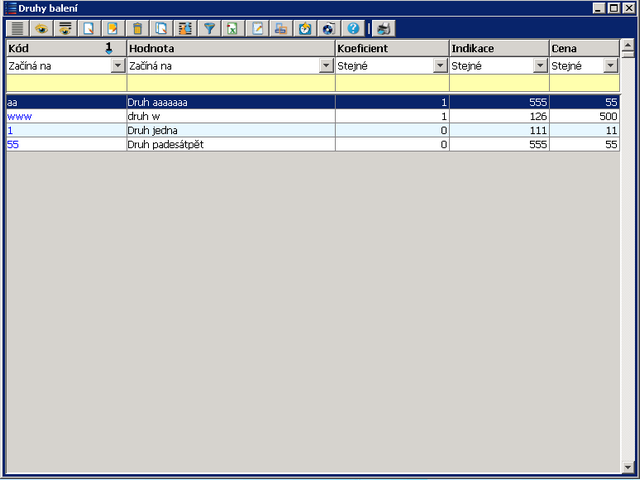Click the yellow Hodnota filter input field
The width and height of the screenshot is (640, 480).
pyautogui.click(x=230, y=84)
